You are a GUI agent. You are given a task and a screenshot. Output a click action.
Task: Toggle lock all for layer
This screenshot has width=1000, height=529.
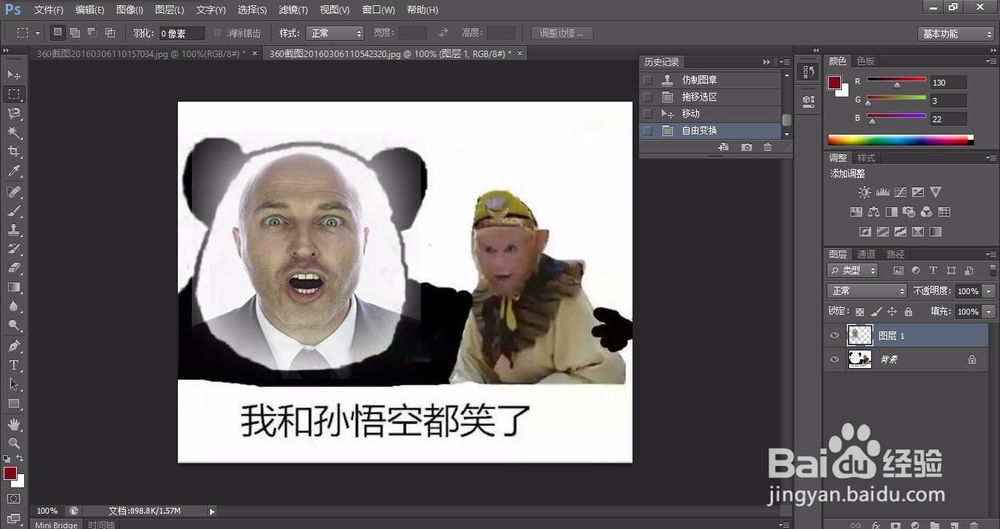coord(908,312)
